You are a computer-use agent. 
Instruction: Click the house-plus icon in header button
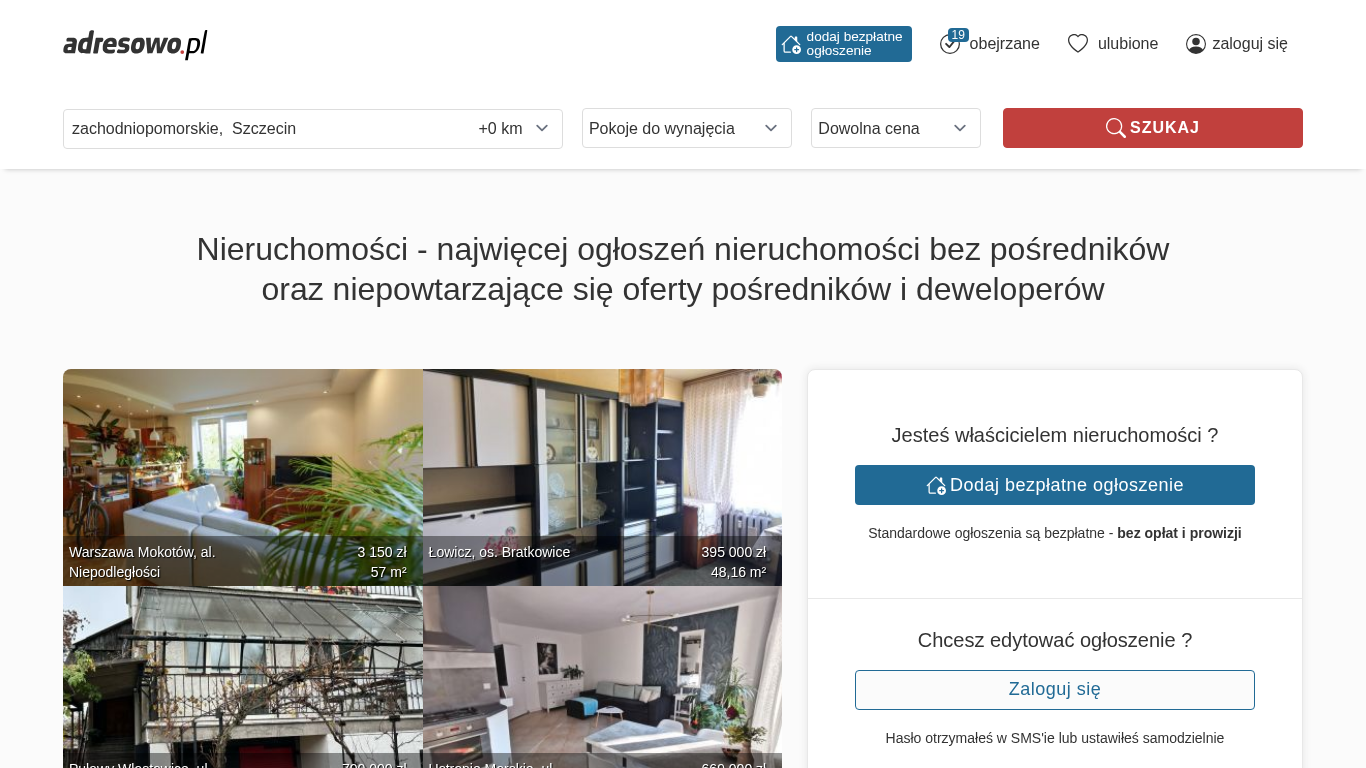(x=791, y=44)
